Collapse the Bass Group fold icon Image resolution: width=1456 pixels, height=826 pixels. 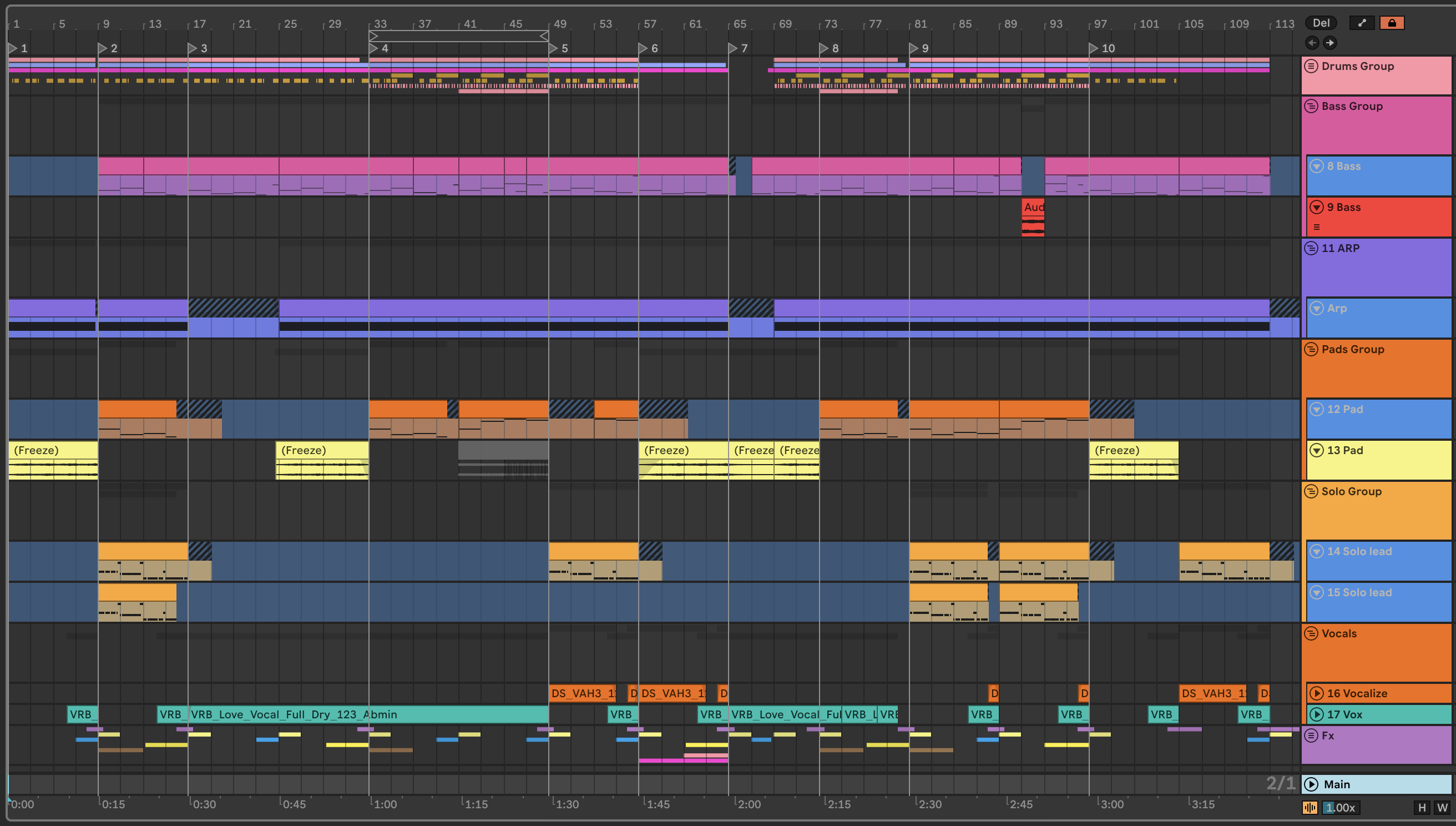(1311, 106)
